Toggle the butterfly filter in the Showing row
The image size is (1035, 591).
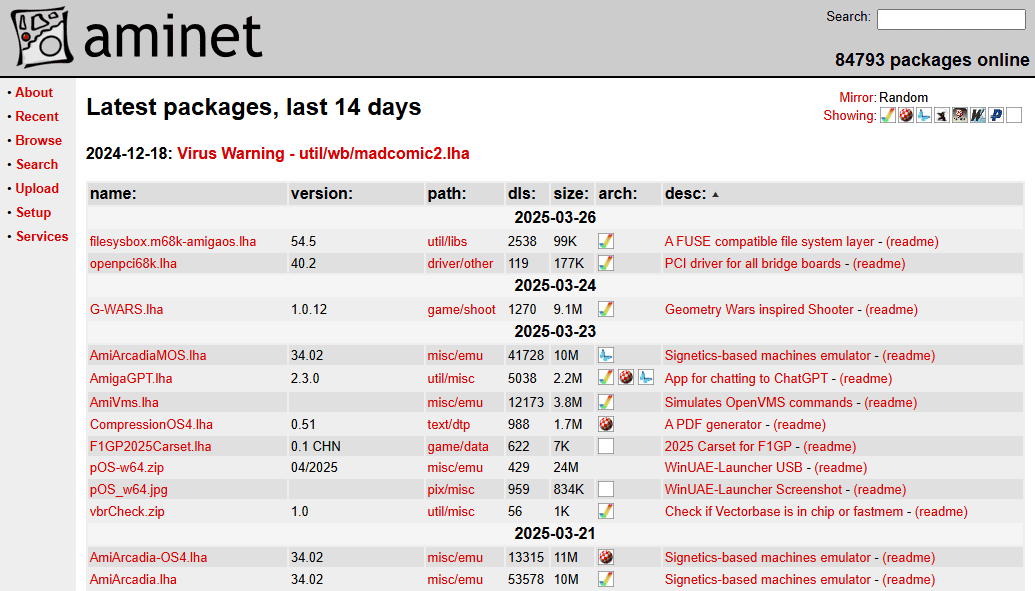click(x=924, y=116)
